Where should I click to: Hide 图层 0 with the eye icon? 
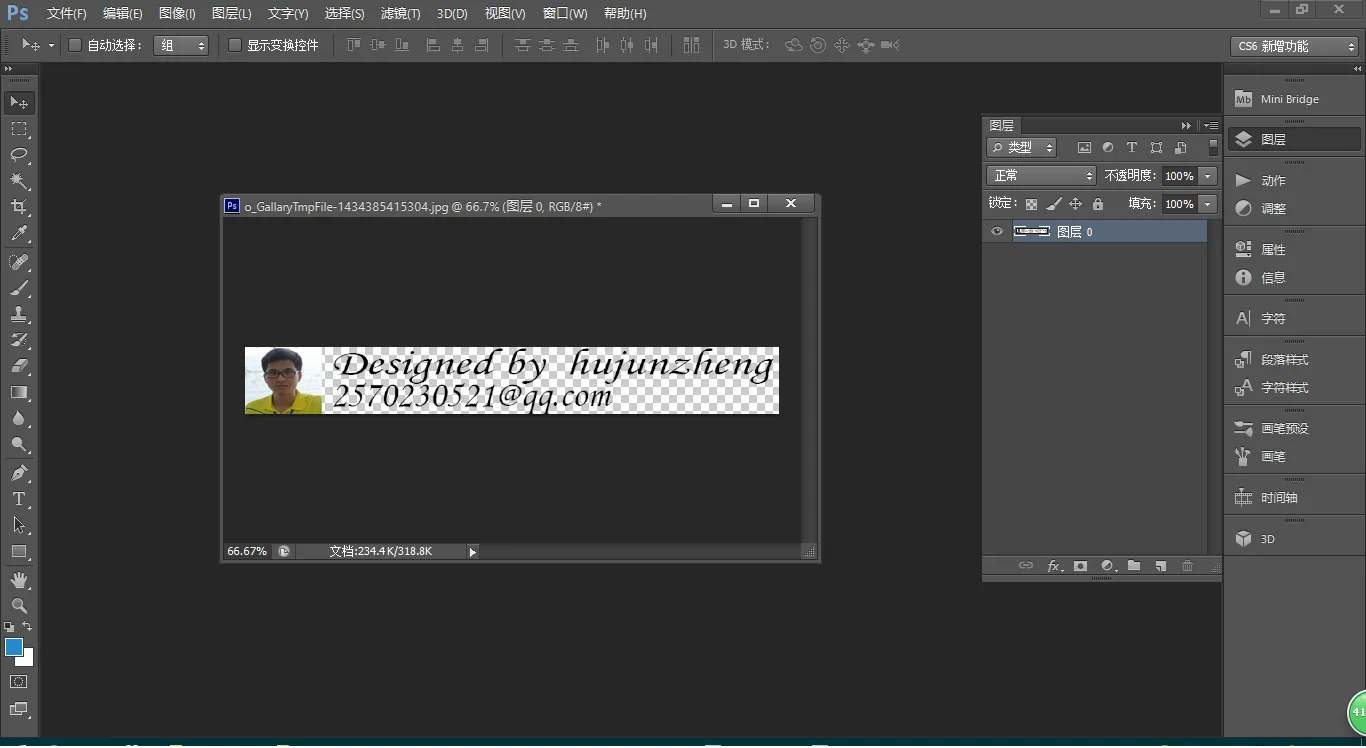point(996,231)
